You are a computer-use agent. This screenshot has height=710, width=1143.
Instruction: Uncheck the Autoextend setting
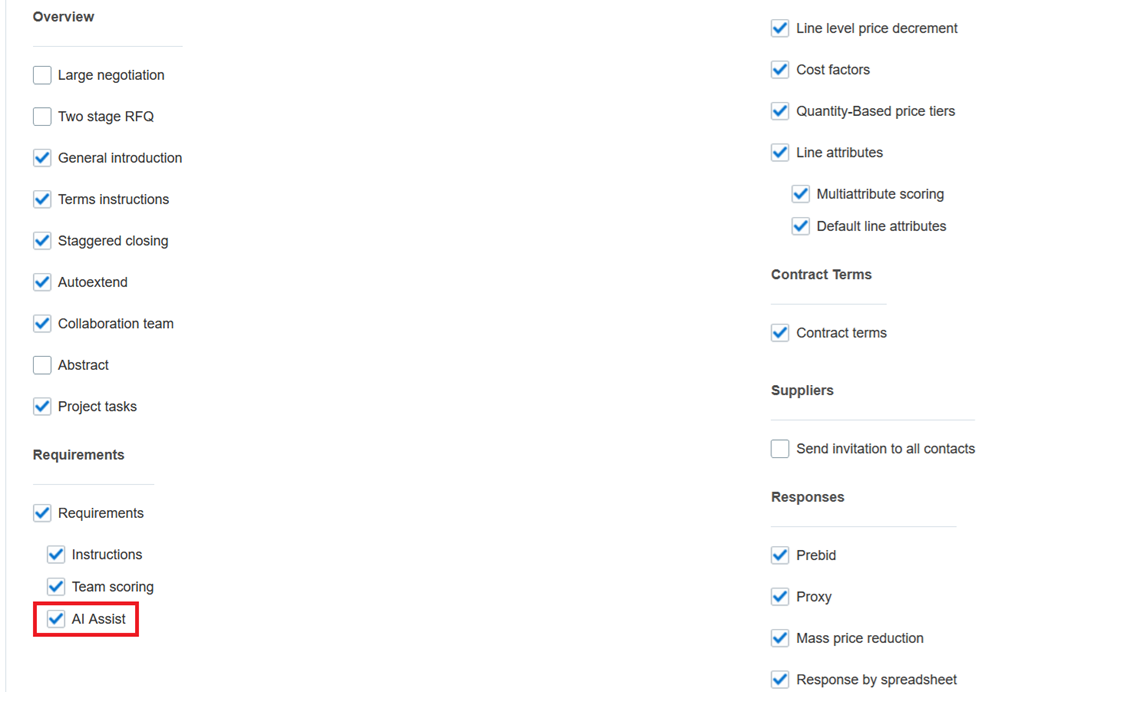click(42, 282)
